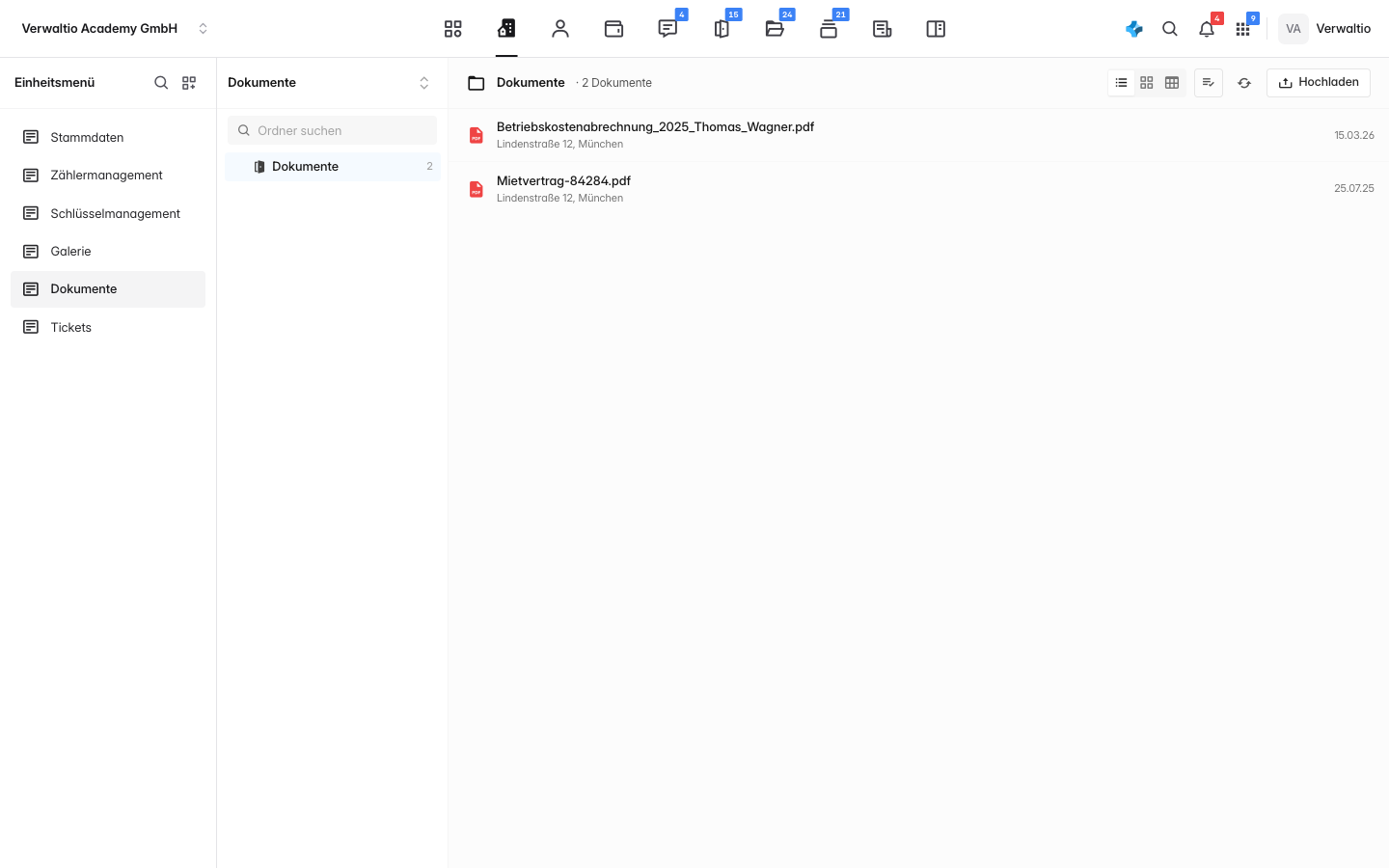Open Betriebskostenabrechnung_2025_Thomas_Wagner.pdf
1389x868 pixels.
[919, 135]
